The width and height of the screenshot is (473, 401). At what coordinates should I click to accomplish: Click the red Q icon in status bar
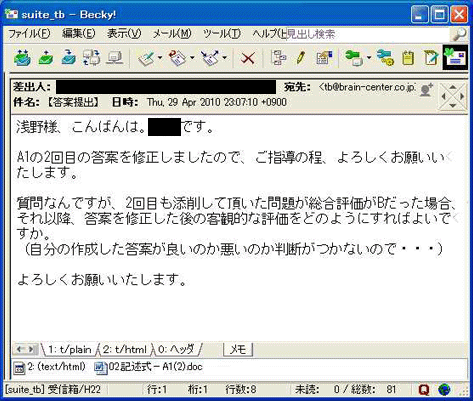(x=424, y=389)
